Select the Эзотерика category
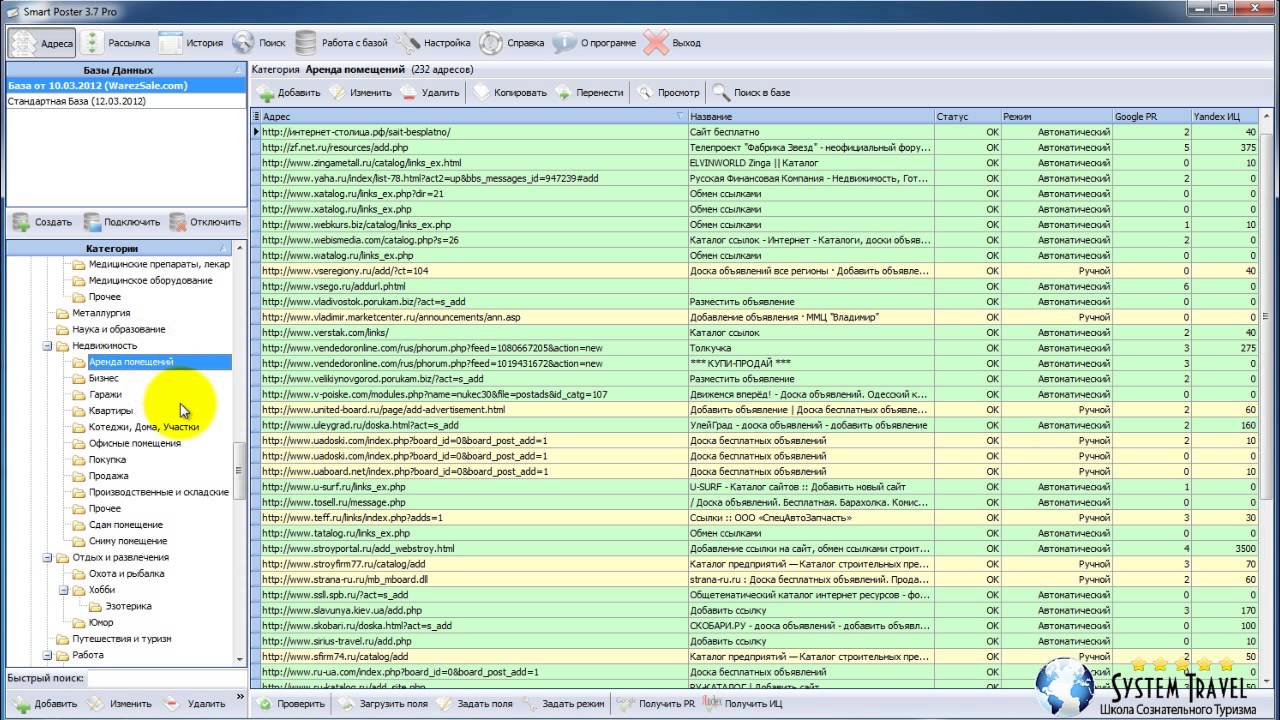Screen dimensions: 1280x720 (x=128, y=606)
